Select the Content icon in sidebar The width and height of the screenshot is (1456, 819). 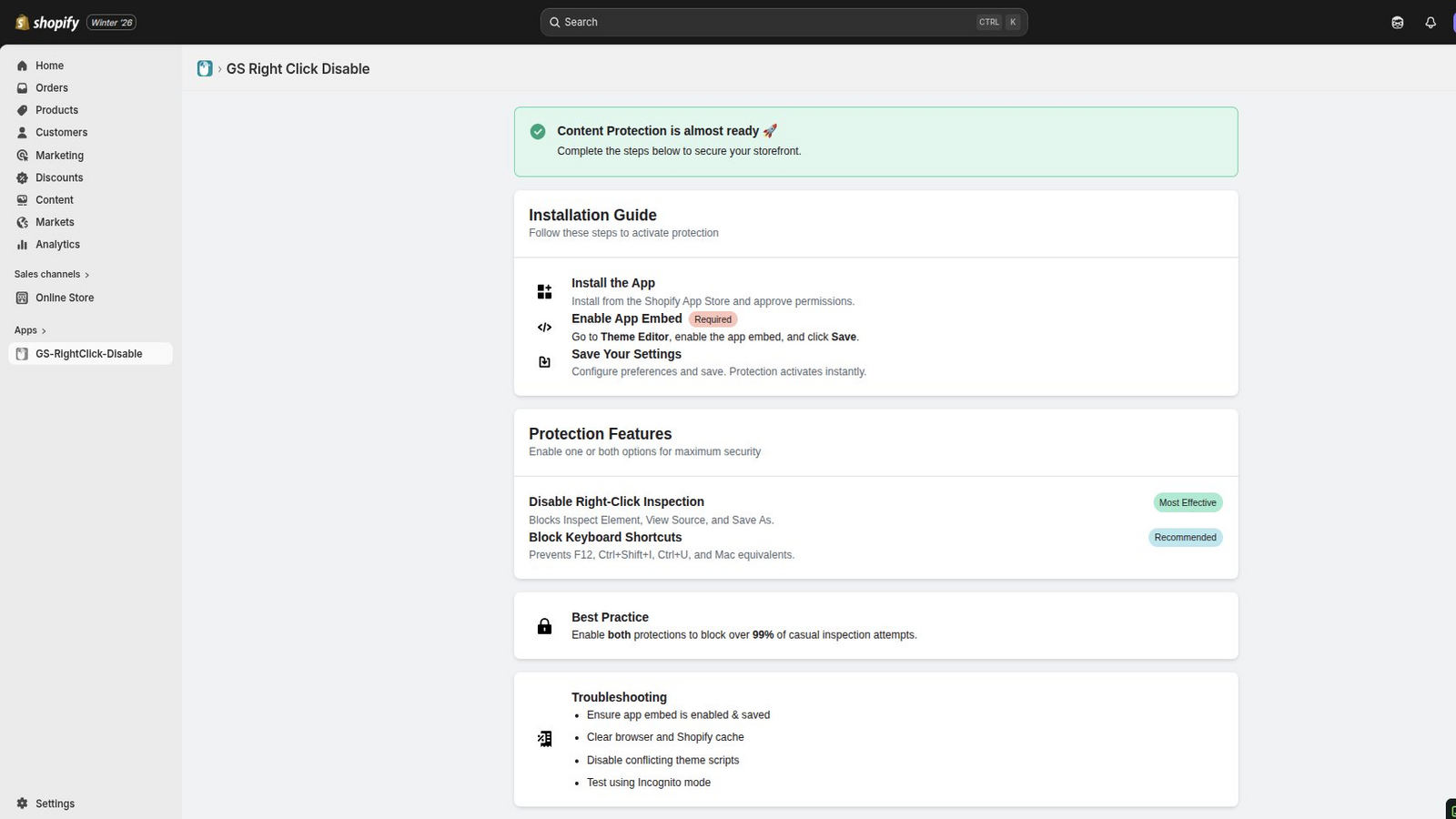click(23, 200)
